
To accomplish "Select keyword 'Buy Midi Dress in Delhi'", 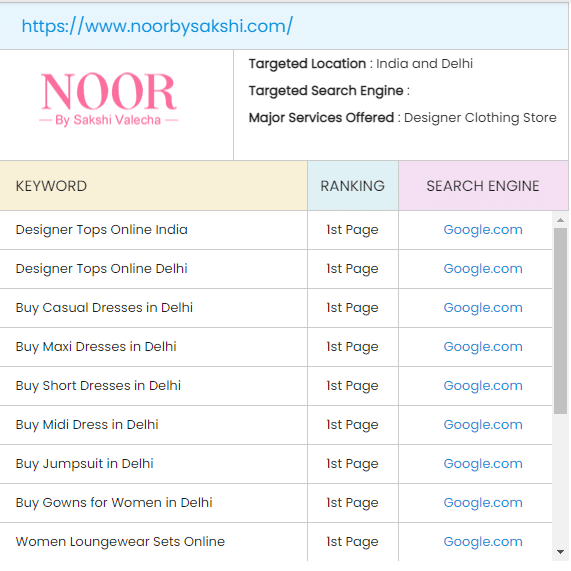I will [87, 425].
